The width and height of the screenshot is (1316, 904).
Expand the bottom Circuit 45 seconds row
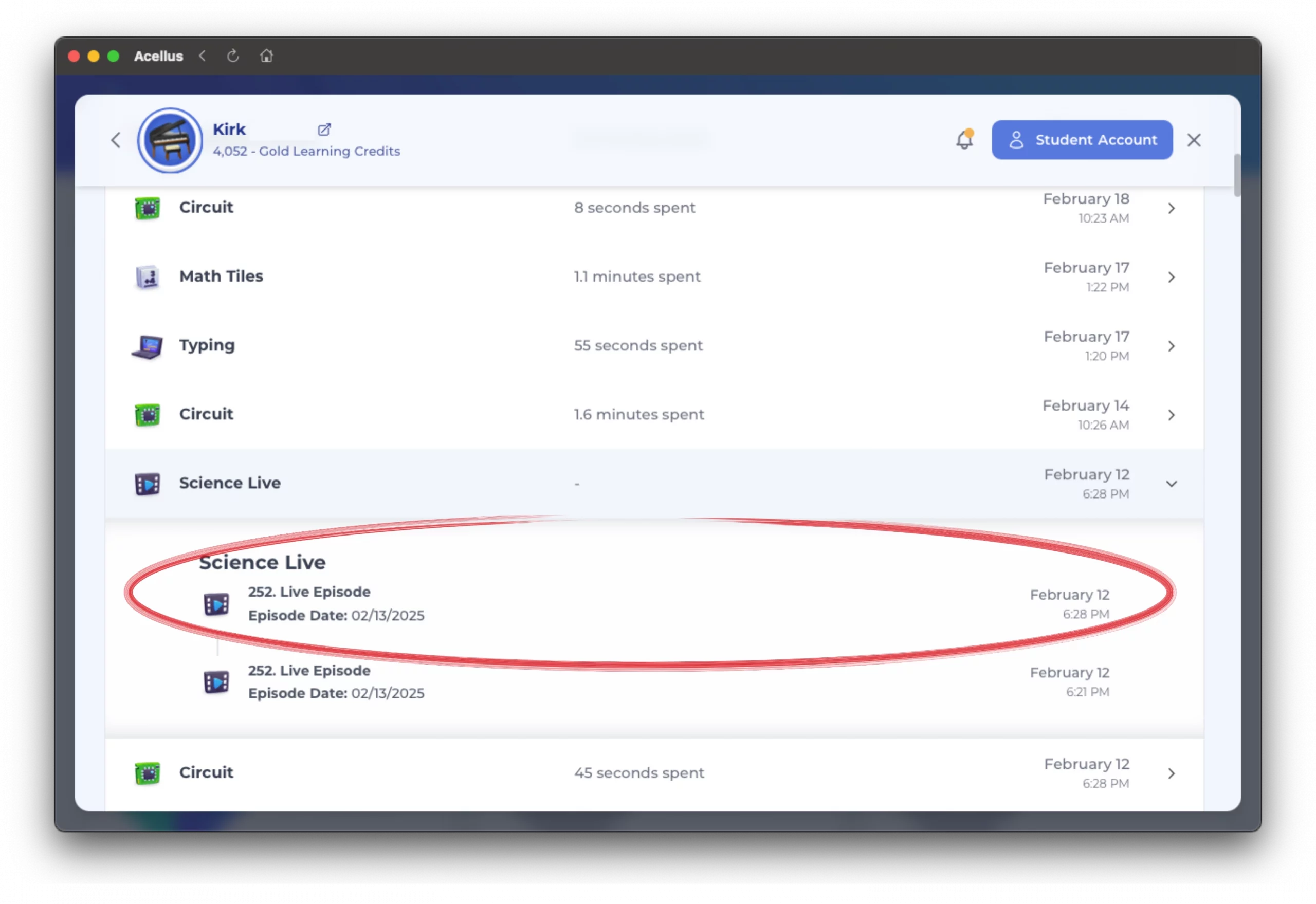click(x=1171, y=774)
